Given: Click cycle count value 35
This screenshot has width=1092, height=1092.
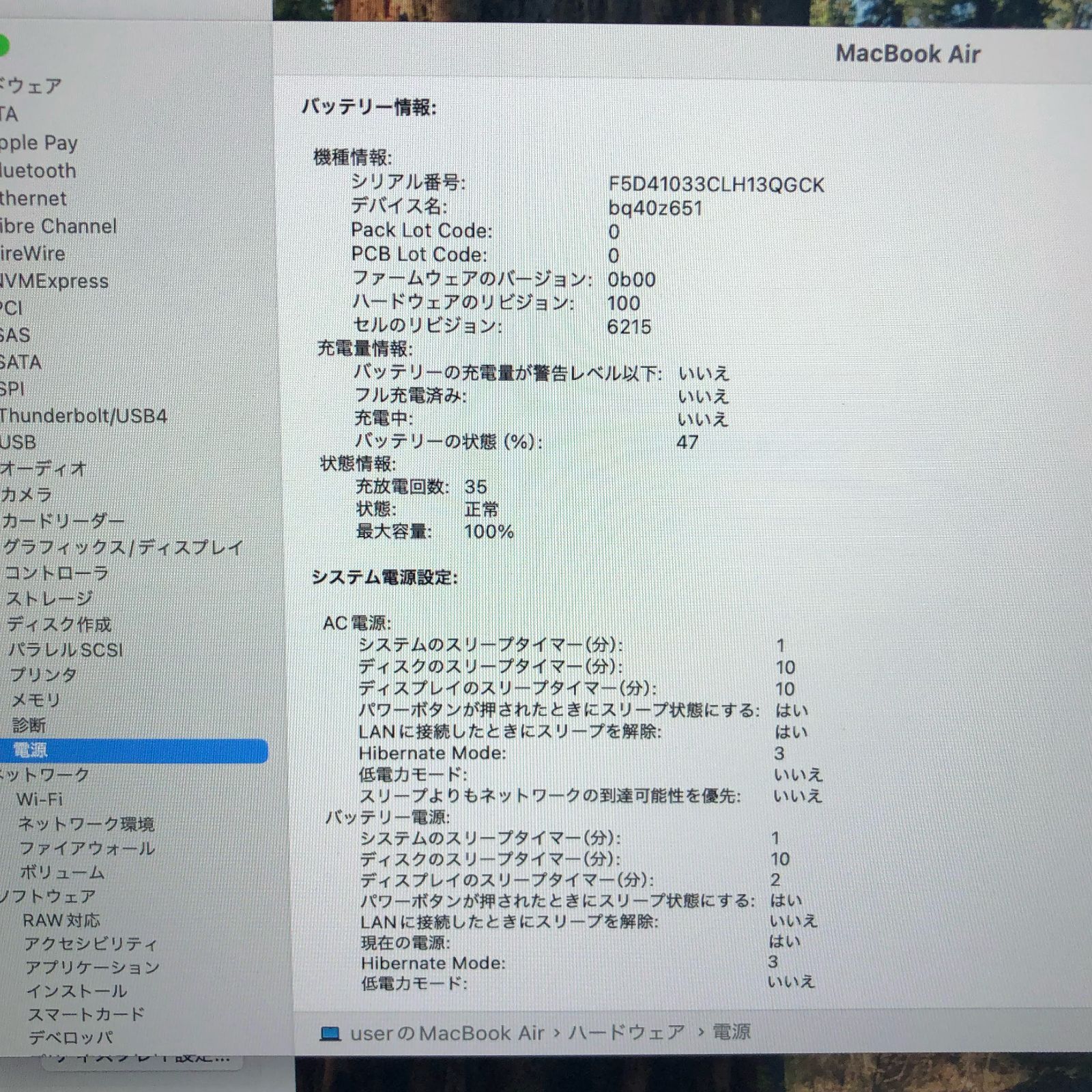Looking at the screenshot, I should point(476,487).
